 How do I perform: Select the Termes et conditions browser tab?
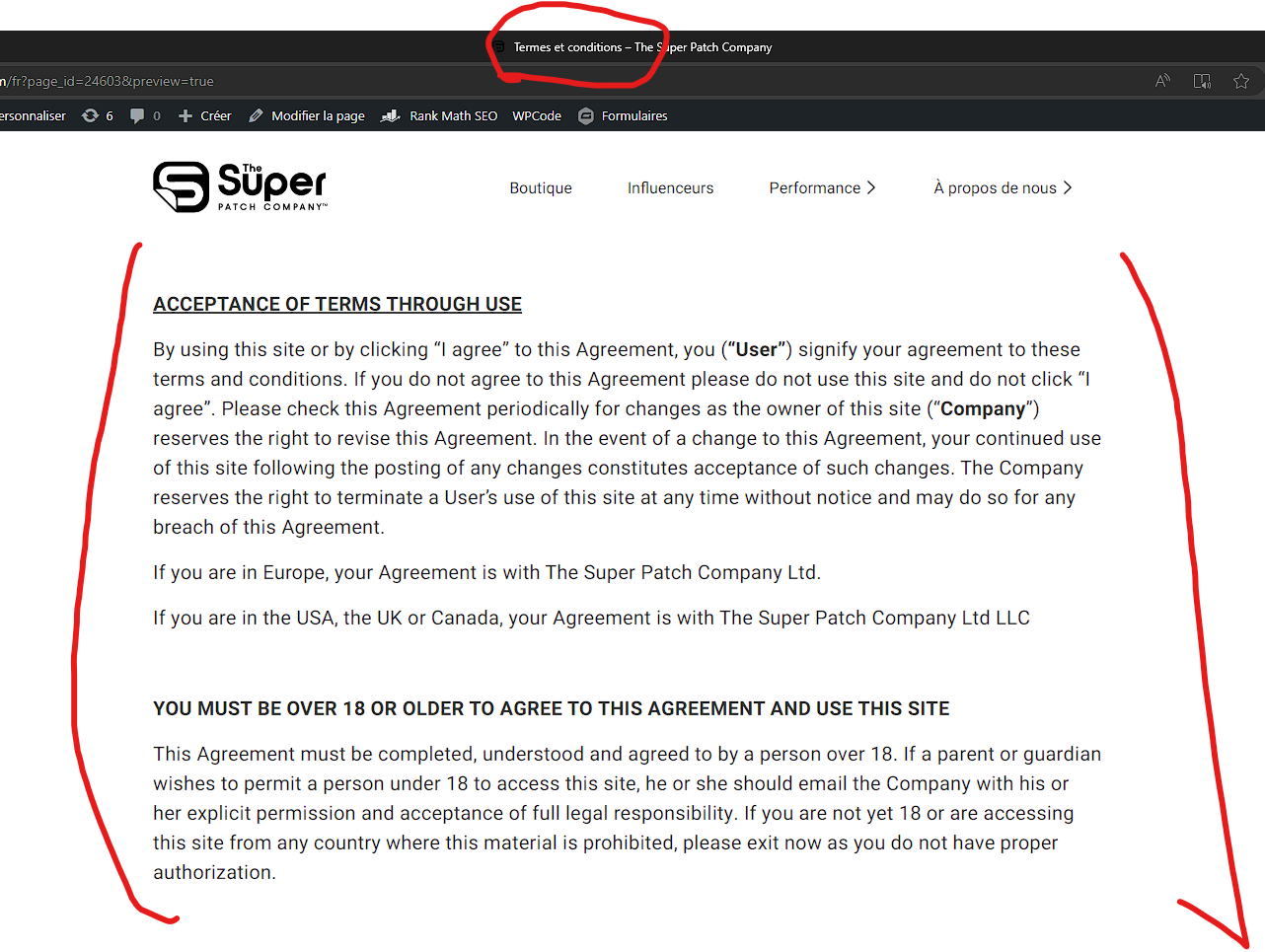(632, 46)
